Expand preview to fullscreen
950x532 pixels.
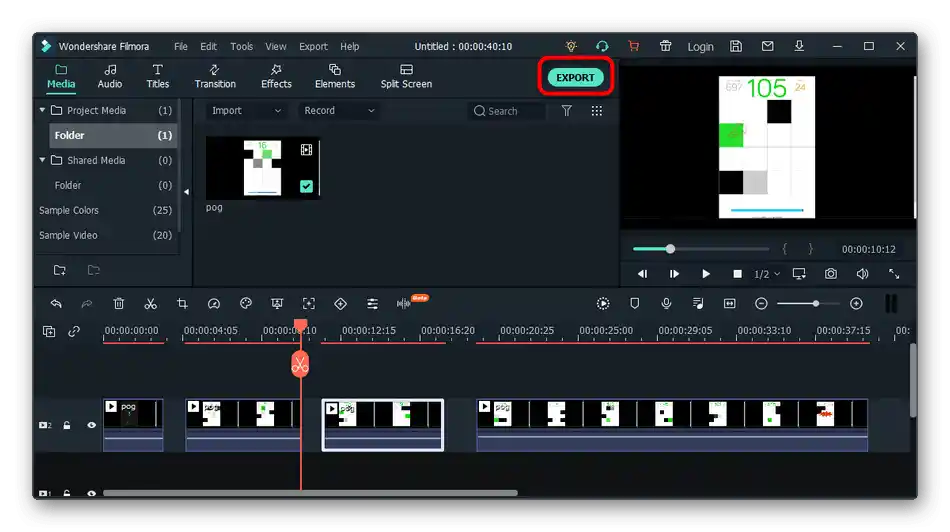point(894,274)
